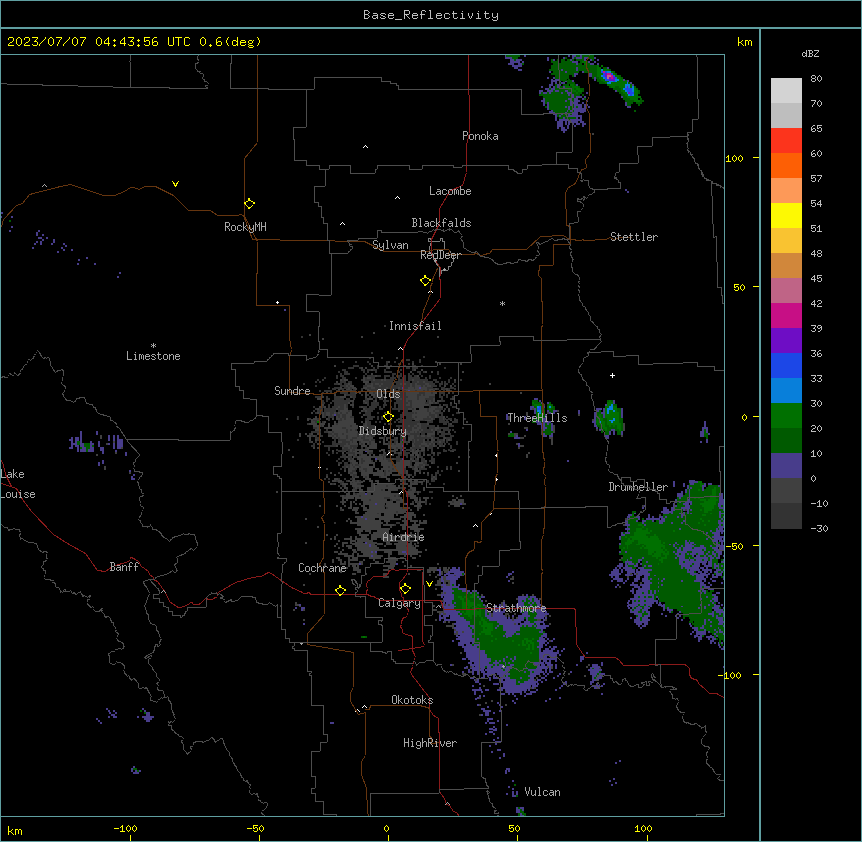Click the Blackfalds label
Screen dimensions: 862x842
pos(441,223)
